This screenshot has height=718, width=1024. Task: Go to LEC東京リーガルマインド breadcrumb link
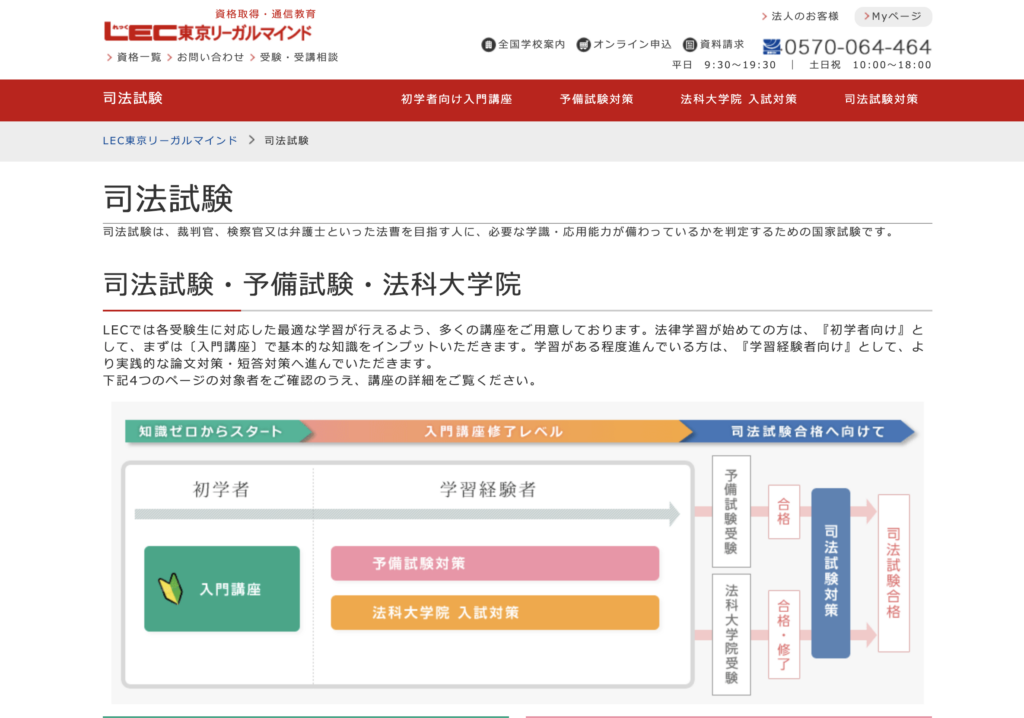coord(170,141)
